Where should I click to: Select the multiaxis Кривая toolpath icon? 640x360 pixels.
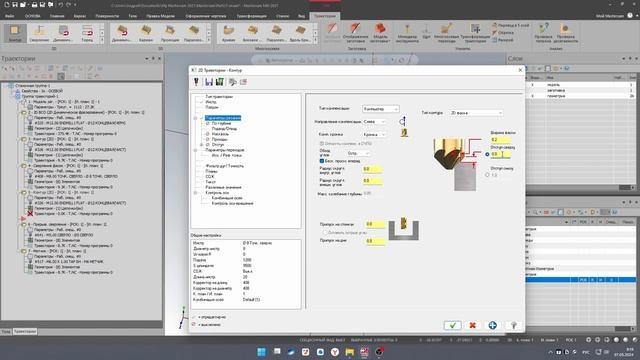tap(229, 33)
